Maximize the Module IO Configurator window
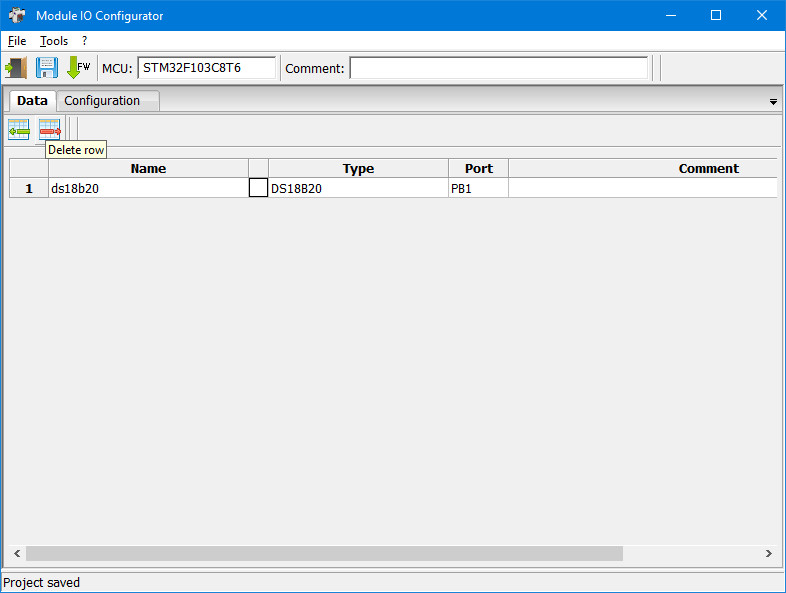Image resolution: width=786 pixels, height=593 pixels. point(716,15)
